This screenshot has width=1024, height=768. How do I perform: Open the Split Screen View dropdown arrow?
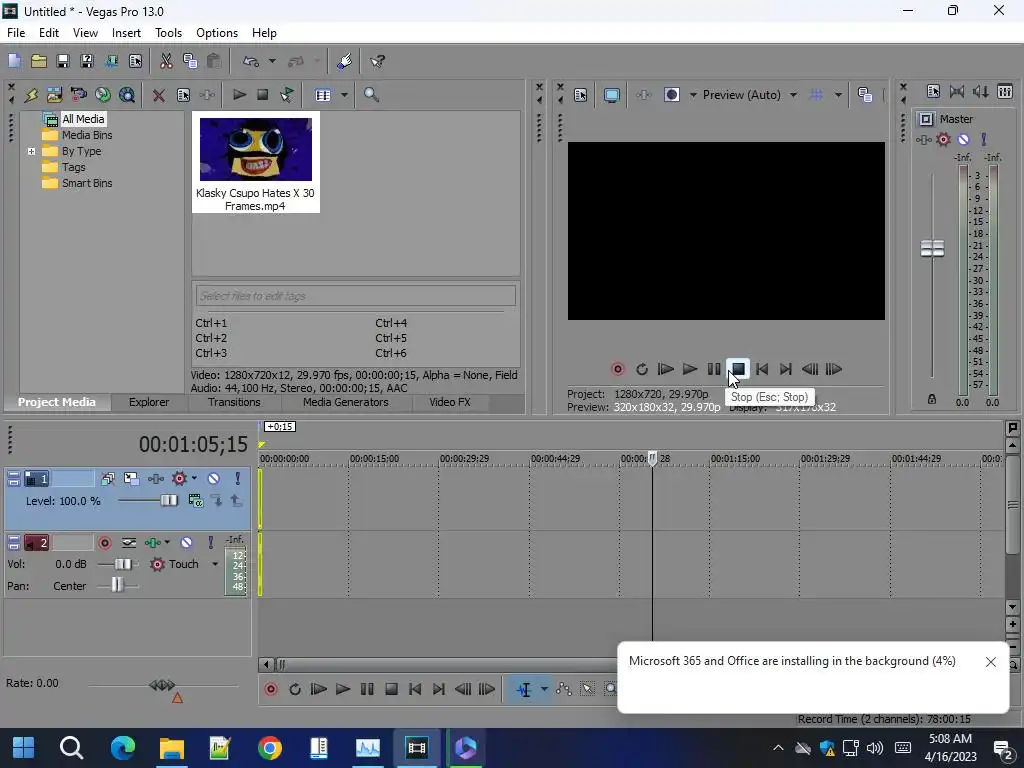(693, 95)
